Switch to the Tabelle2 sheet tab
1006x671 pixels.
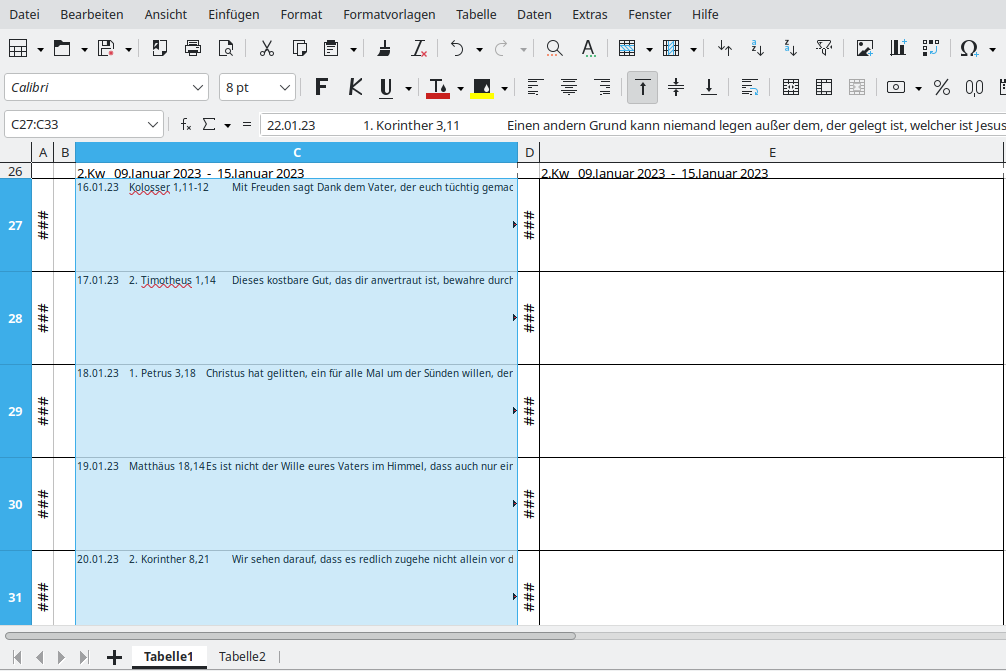[242, 657]
